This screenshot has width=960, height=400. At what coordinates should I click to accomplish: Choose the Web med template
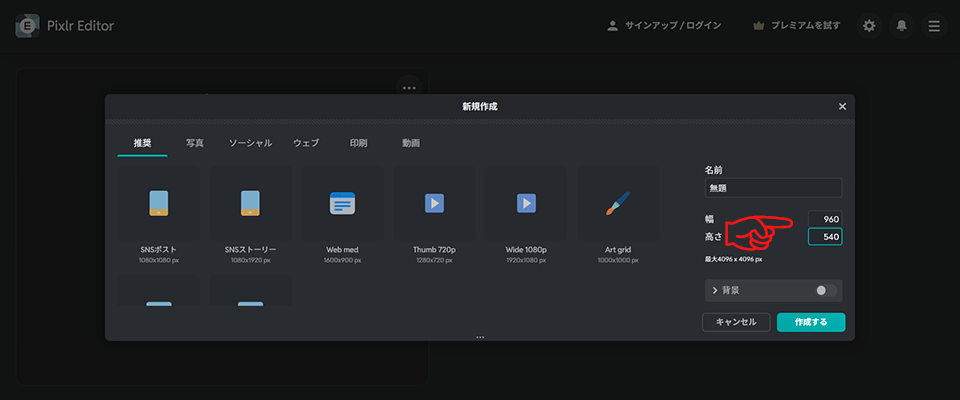[x=343, y=203]
